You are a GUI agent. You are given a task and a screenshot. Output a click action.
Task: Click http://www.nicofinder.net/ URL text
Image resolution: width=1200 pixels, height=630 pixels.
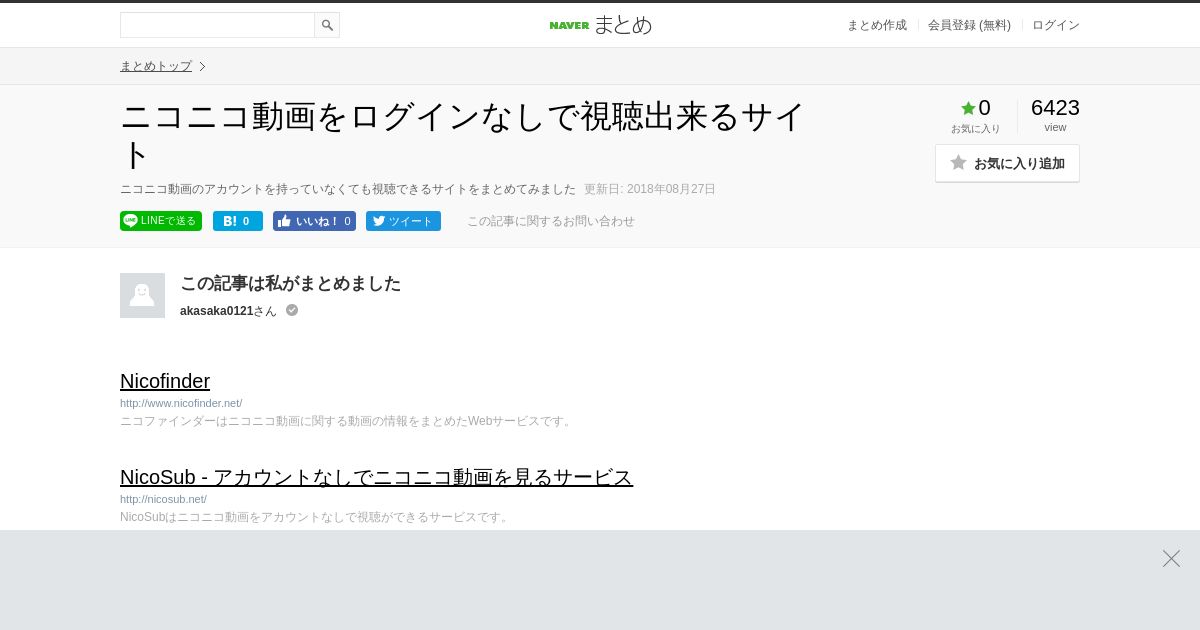[181, 403]
